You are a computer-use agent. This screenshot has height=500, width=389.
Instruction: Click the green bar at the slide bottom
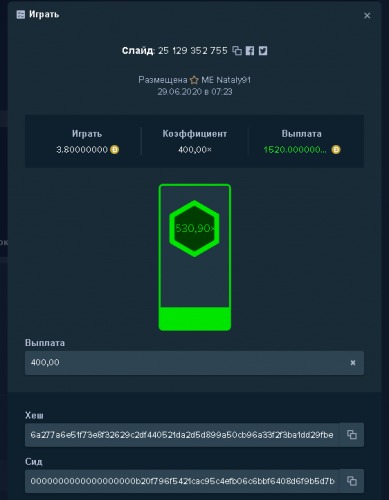[x=195, y=319]
